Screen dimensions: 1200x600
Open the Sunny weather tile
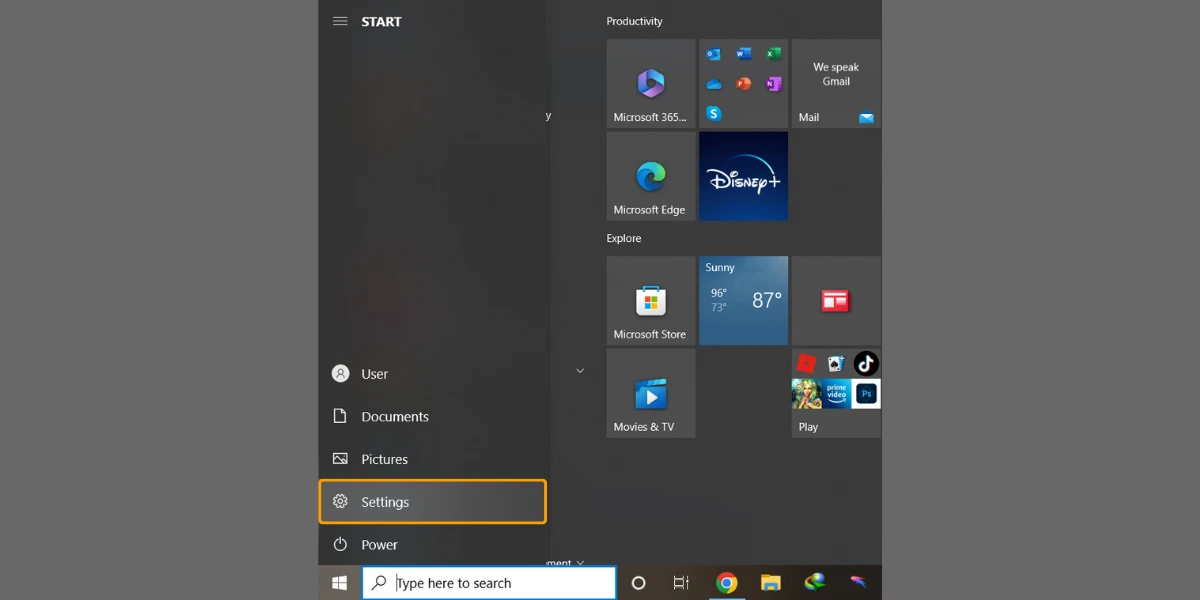coord(743,300)
